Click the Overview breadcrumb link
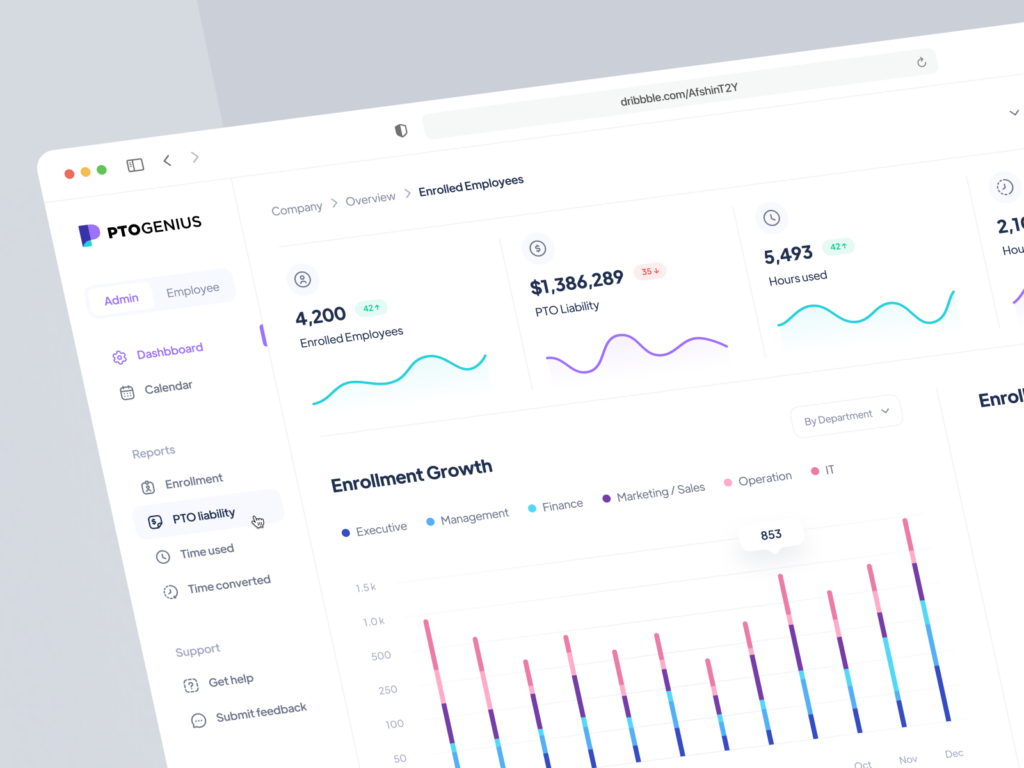 pyautogui.click(x=371, y=198)
